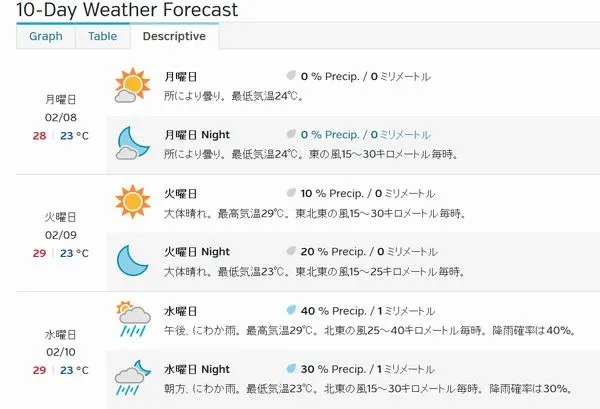Screen dimensions: 600x409
Task: Click the raindrop beside 20 % Precip.
Action: point(291,251)
